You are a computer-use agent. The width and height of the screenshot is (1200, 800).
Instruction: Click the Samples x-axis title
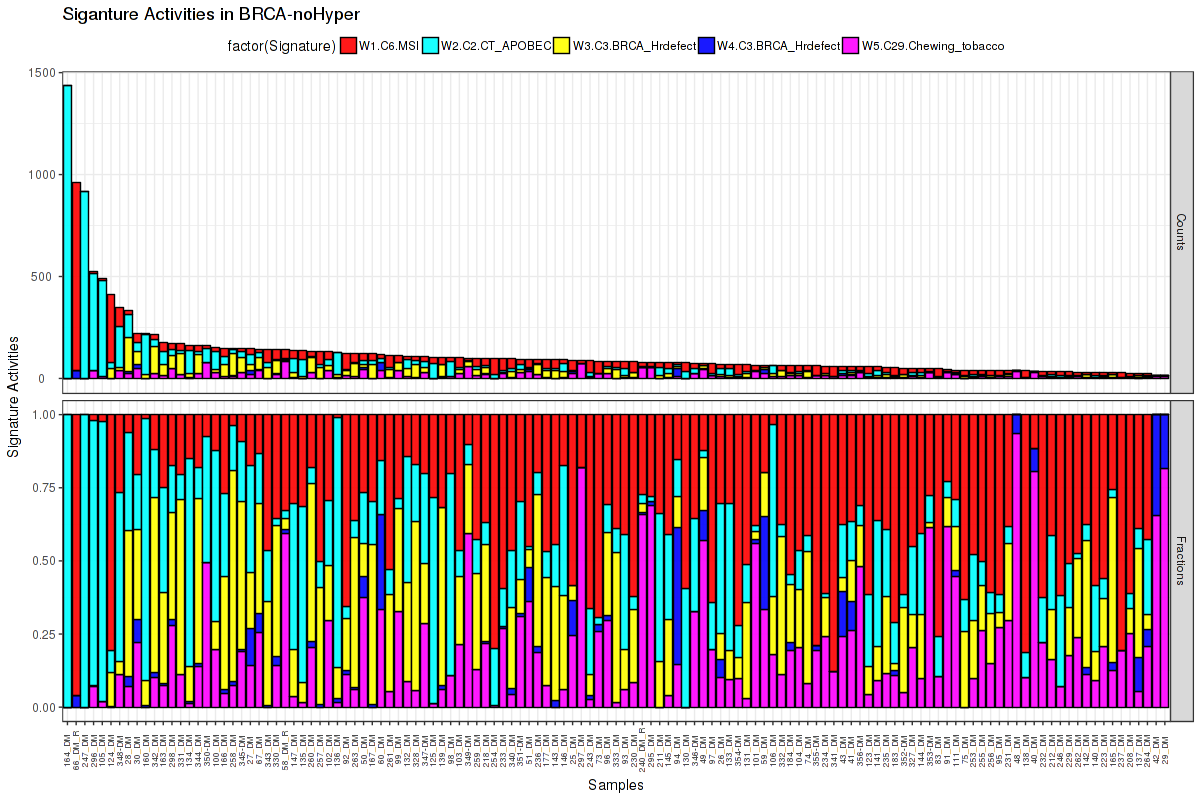[615, 786]
